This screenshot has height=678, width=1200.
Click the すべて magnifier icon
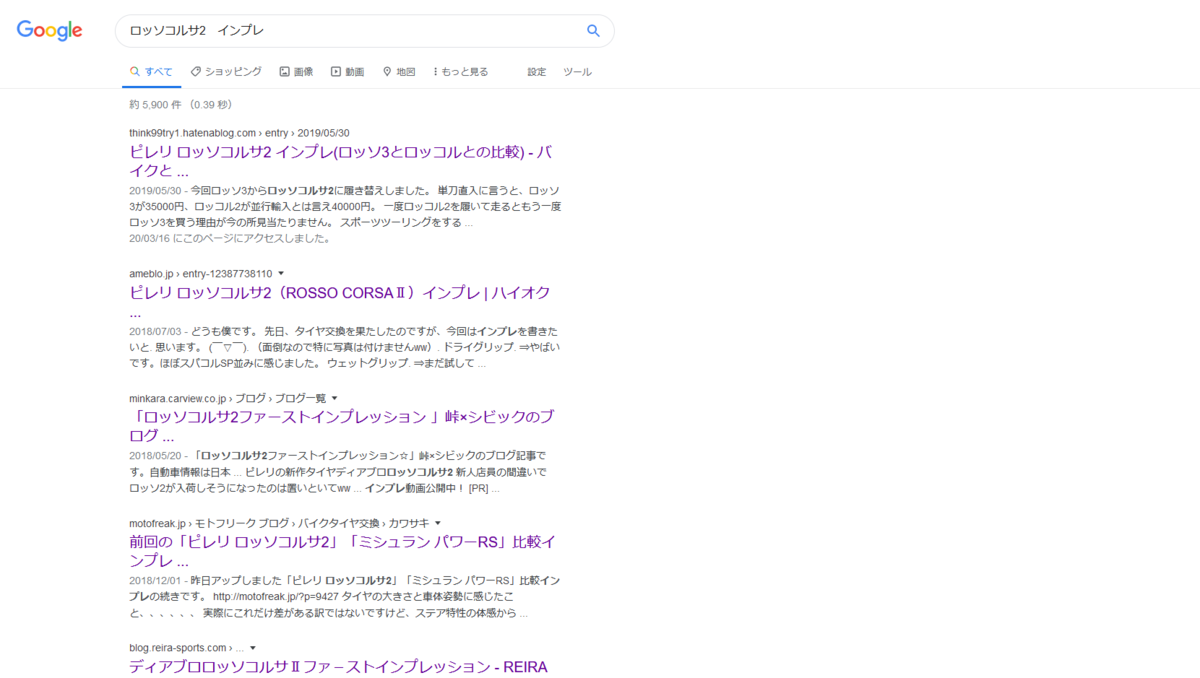134,72
